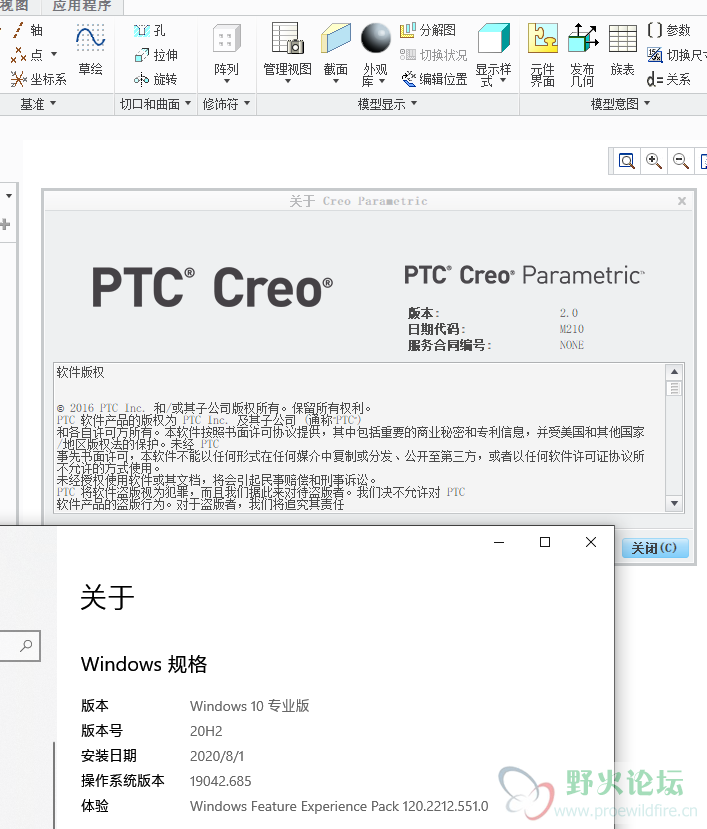Open Component Interface (元件界面)
Viewport: 707px width, 829px height.
point(543,54)
